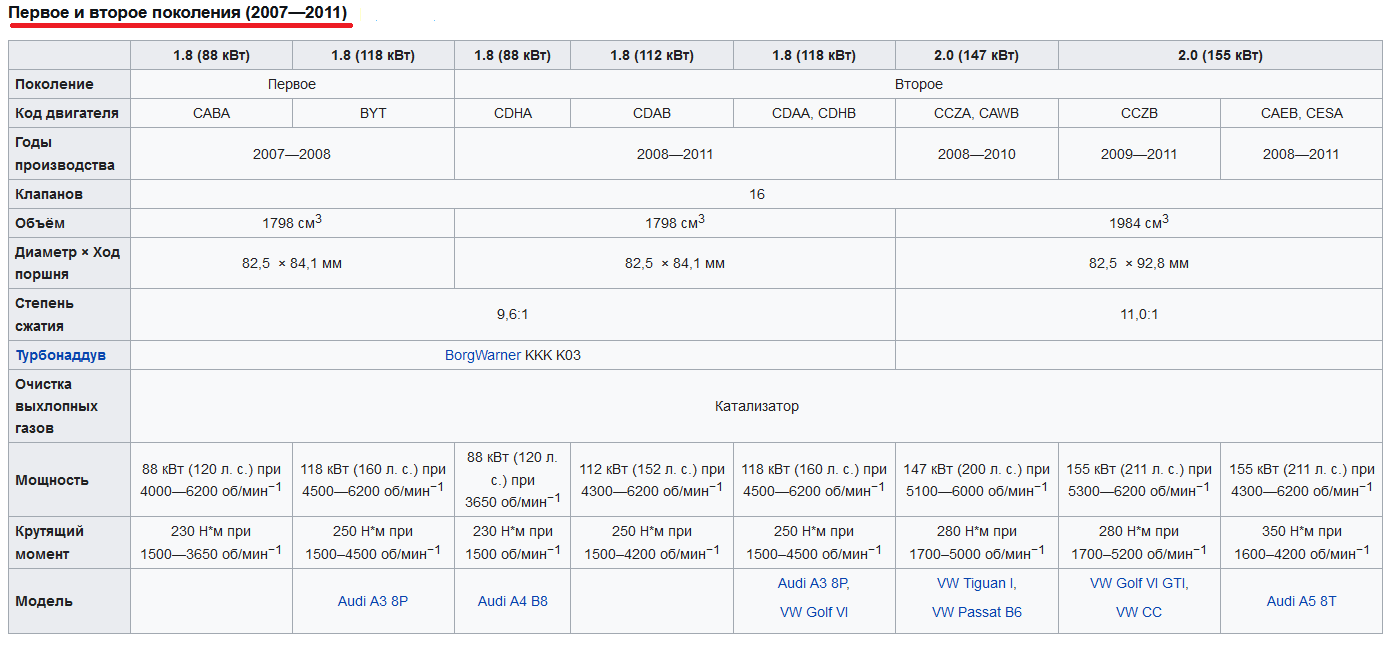
Task: Open the Турбонаддув link
Action: point(60,355)
